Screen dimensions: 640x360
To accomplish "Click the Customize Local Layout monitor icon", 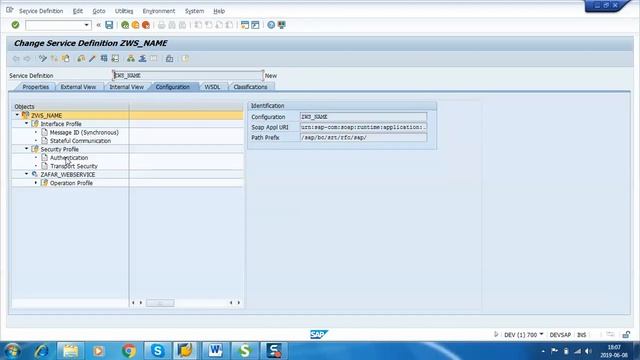I will [x=282, y=25].
